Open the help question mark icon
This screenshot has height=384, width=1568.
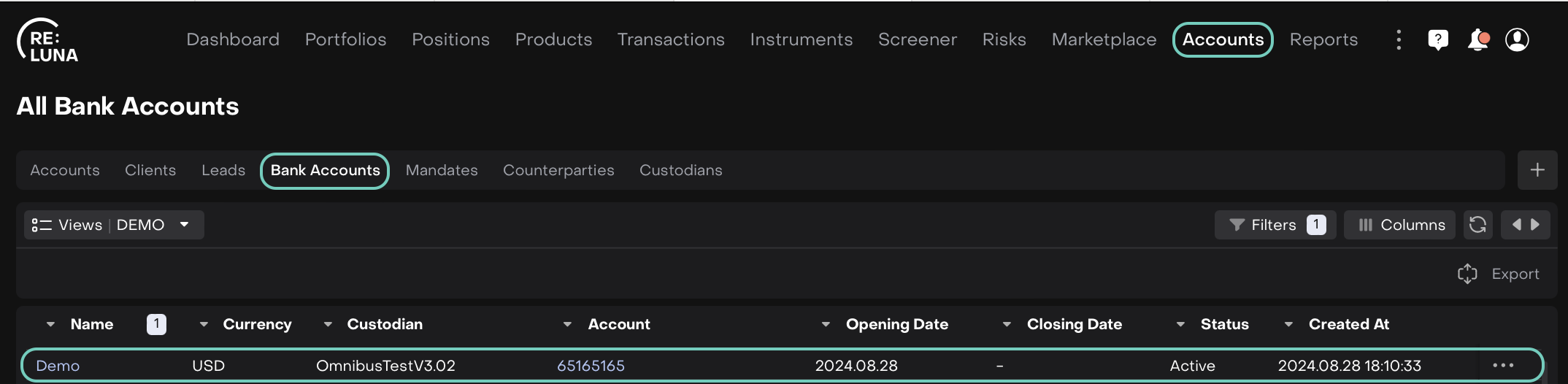[1437, 39]
